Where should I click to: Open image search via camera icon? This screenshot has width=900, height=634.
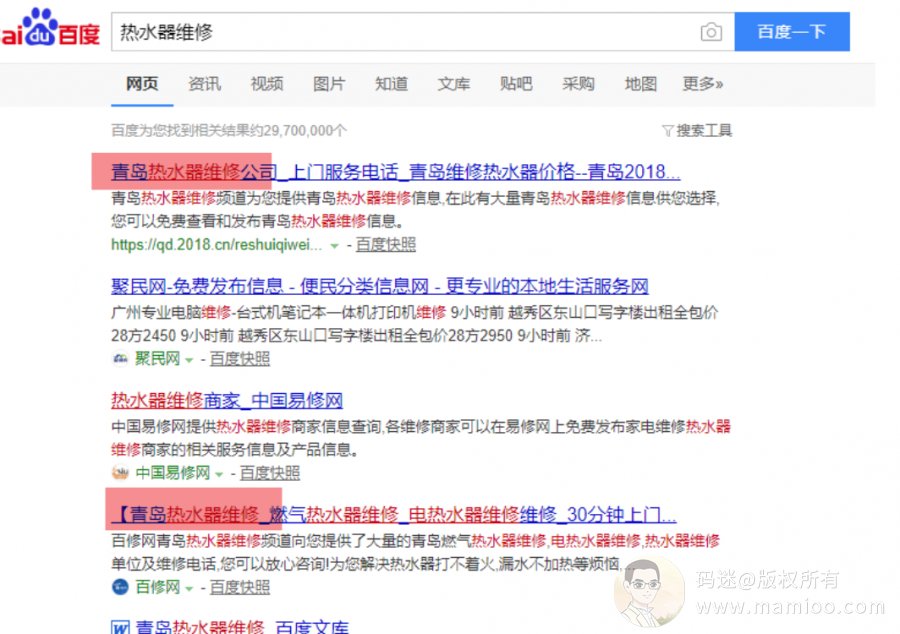(x=711, y=32)
